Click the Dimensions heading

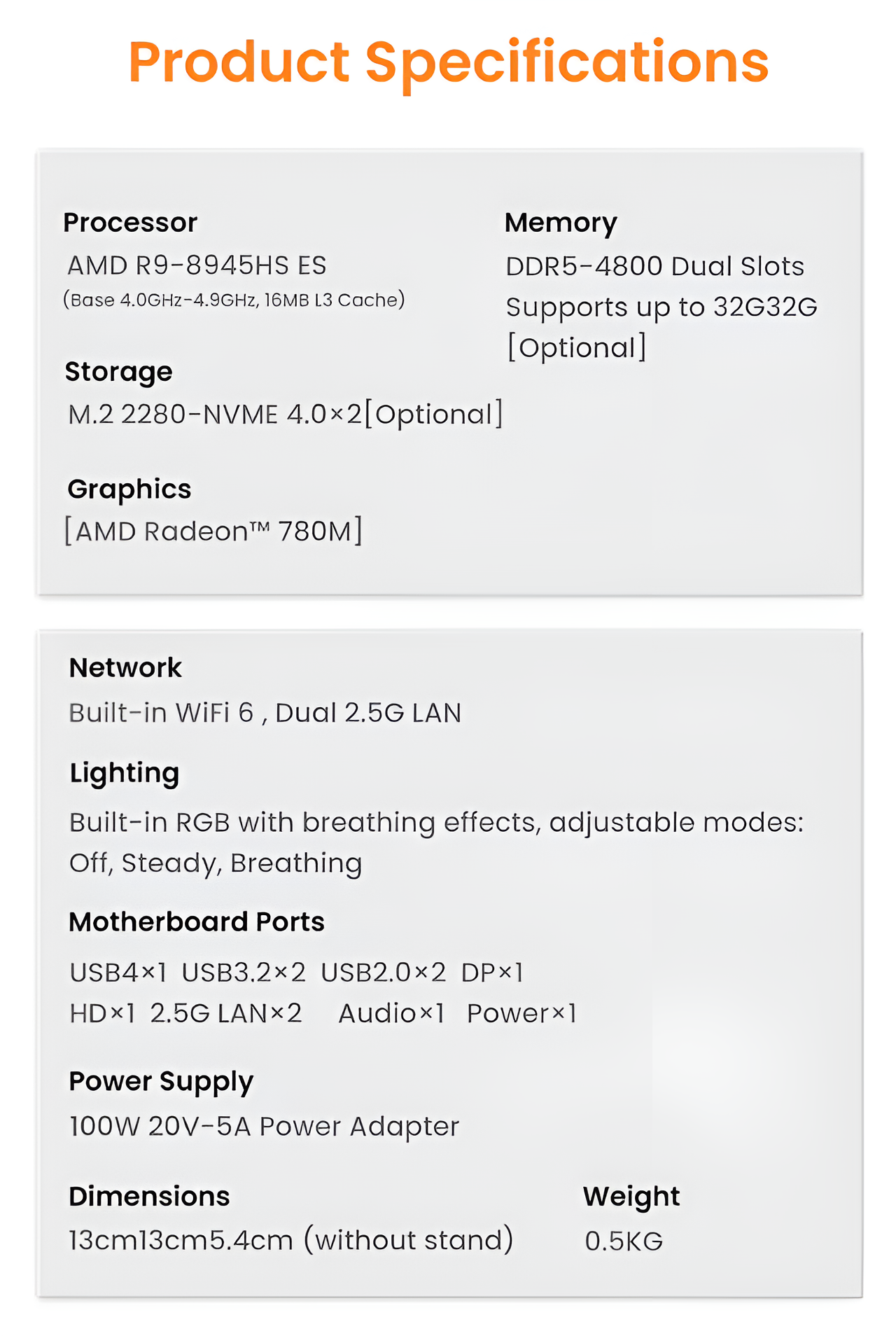149,1197
